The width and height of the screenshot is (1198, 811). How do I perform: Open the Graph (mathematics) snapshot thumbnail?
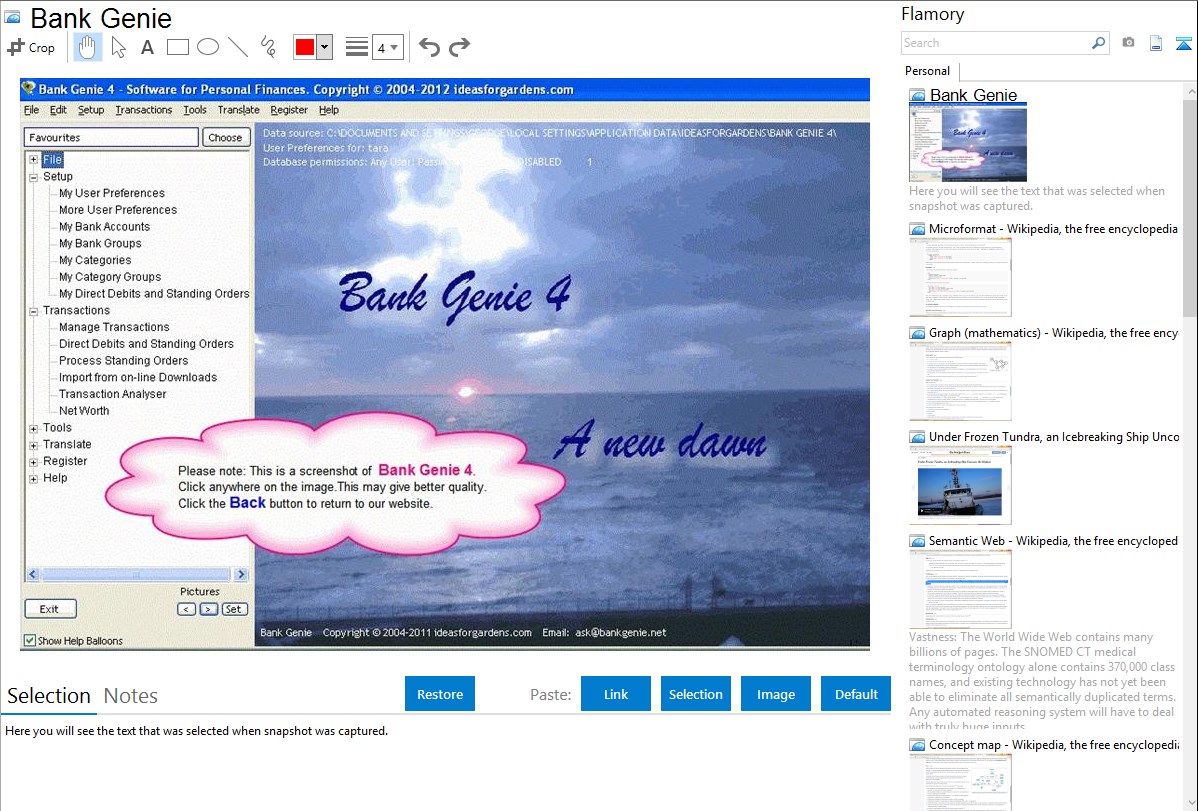(x=960, y=381)
